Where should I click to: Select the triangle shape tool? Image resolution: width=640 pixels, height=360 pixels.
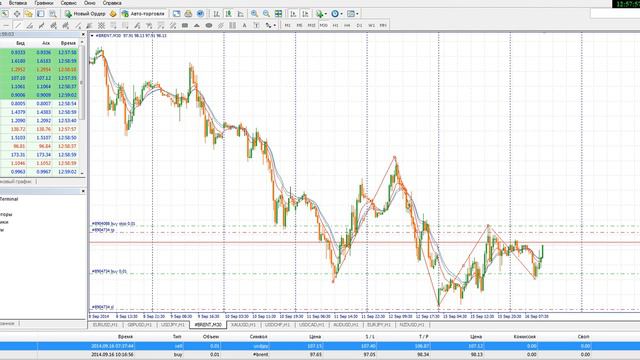(x=197, y=25)
